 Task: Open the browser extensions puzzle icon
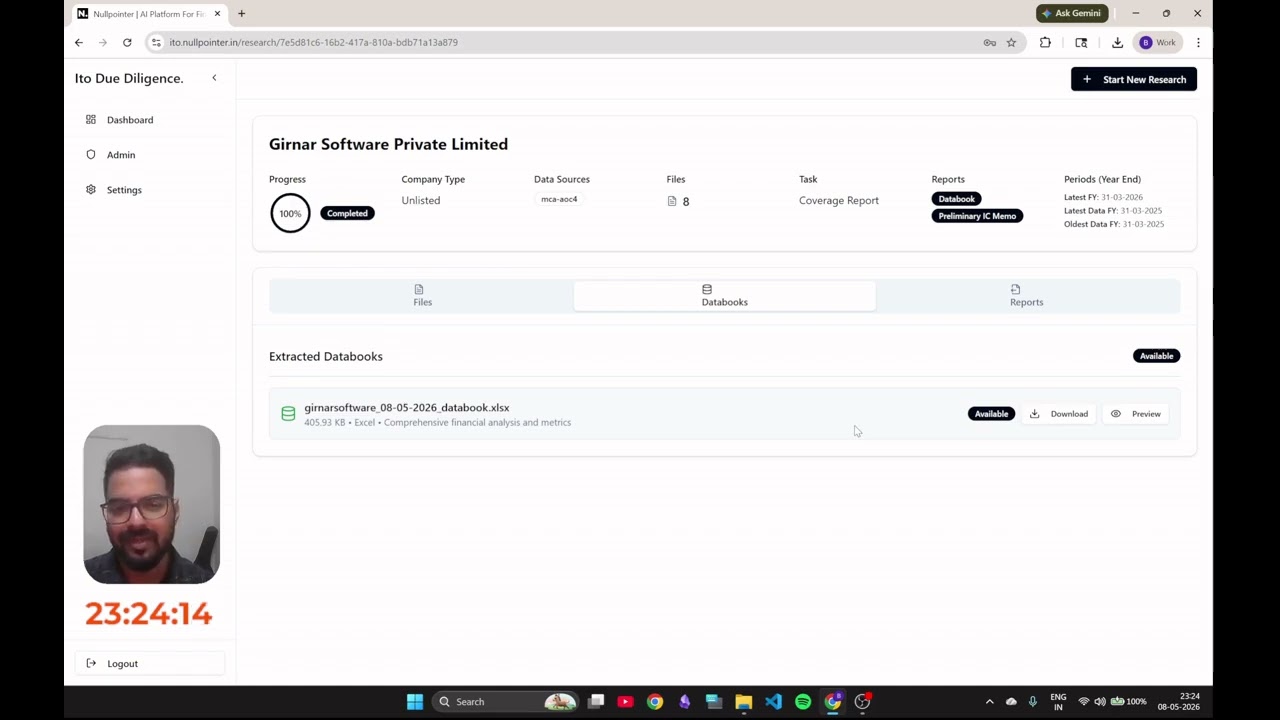point(1045,42)
